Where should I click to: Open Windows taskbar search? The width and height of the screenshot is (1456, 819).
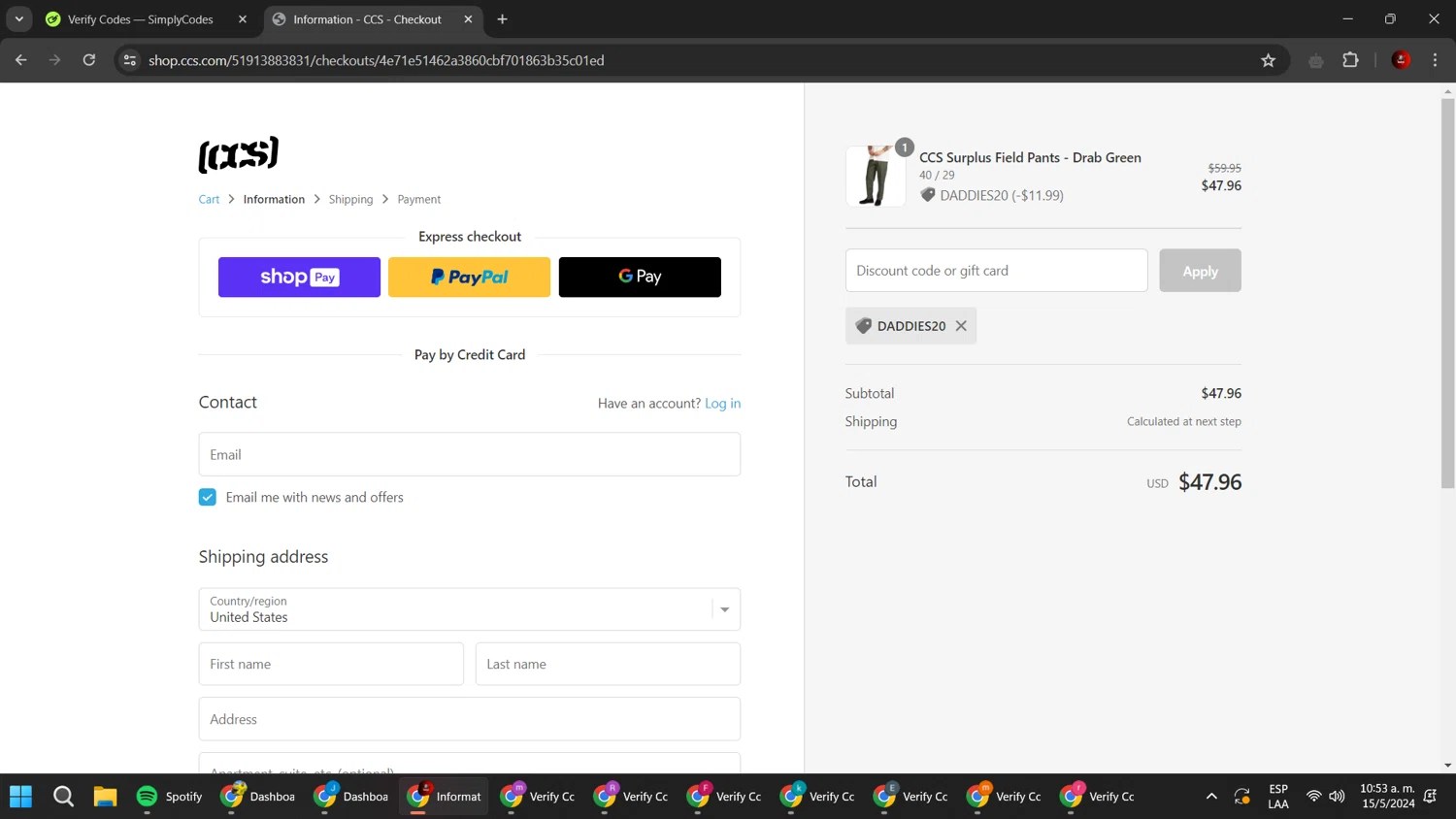(63, 797)
